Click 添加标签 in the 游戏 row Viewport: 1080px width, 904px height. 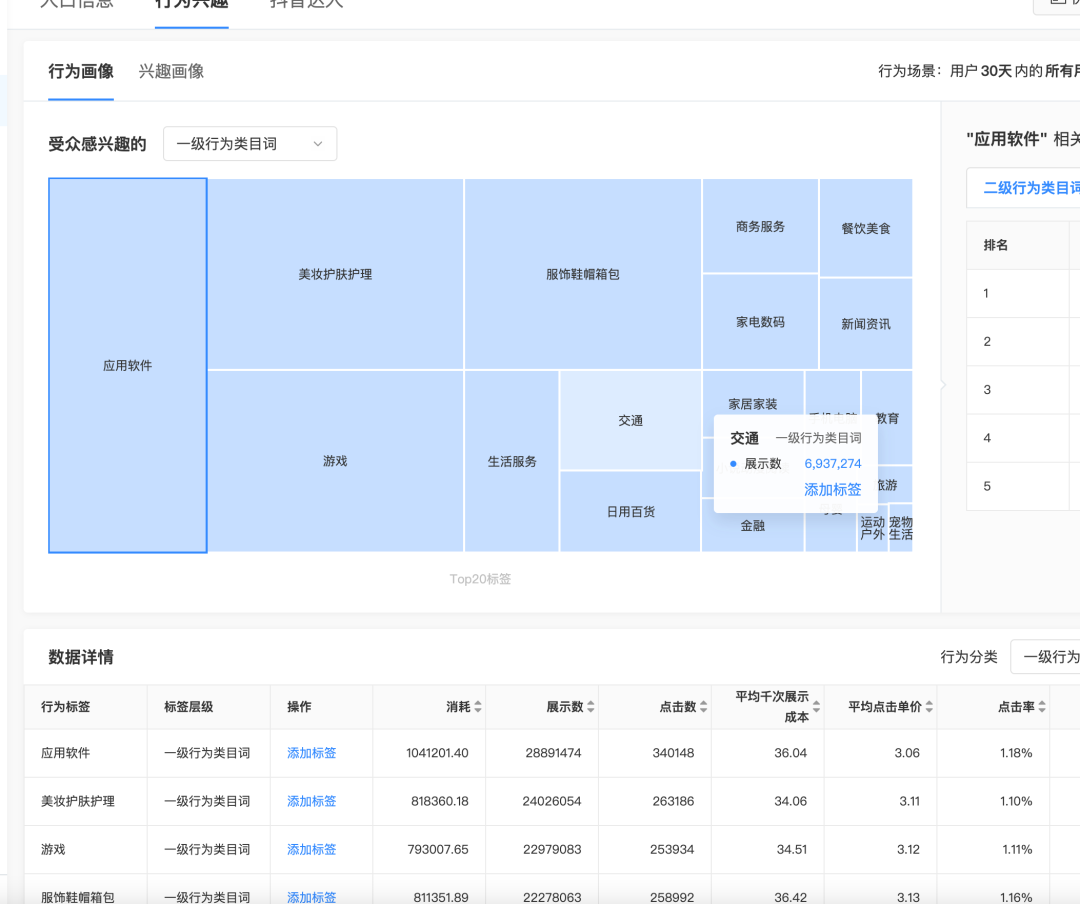click(311, 849)
